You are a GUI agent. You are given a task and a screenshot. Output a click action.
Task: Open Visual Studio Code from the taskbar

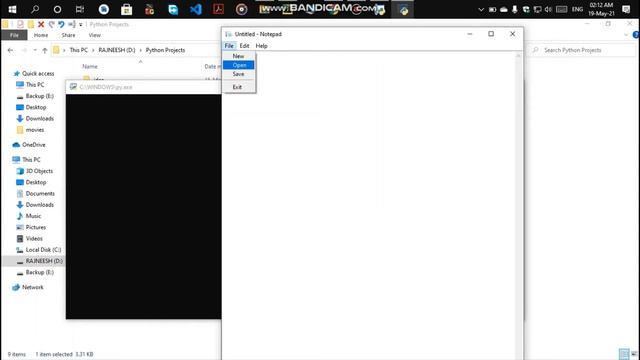(x=196, y=9)
